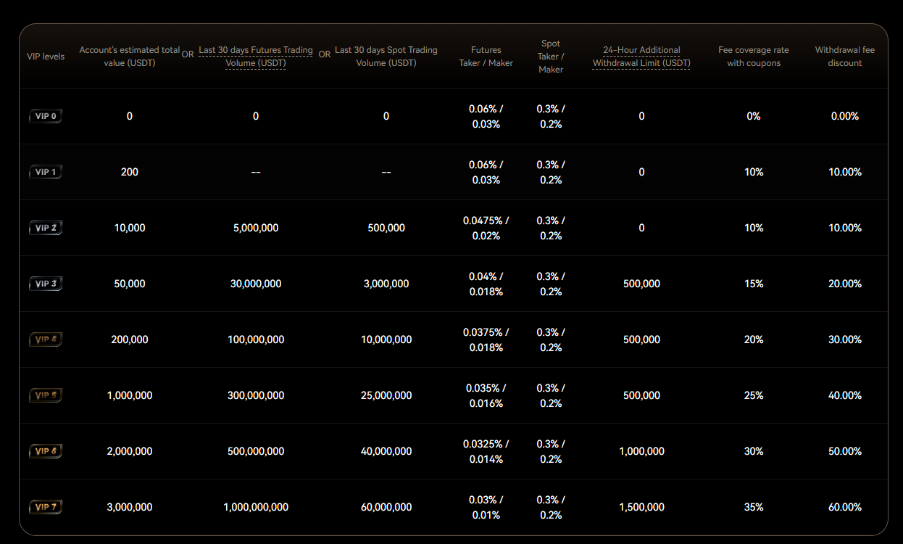Select the VIP 7 badge icon
This screenshot has height=544, width=903.
coord(45,507)
